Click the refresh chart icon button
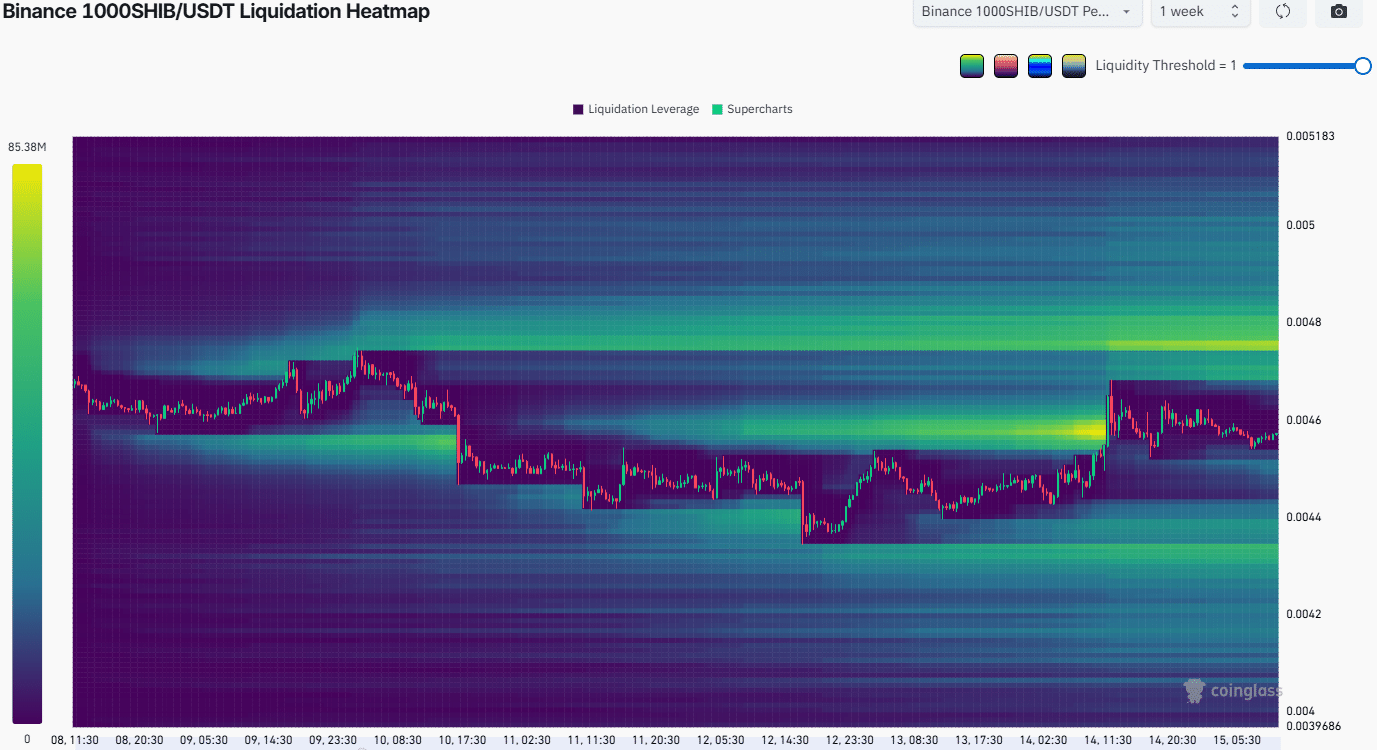The height and width of the screenshot is (750, 1377). pos(1283,12)
